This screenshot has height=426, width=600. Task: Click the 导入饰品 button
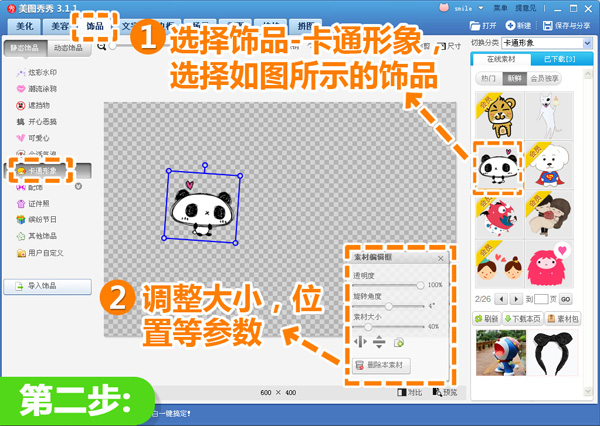click(47, 286)
